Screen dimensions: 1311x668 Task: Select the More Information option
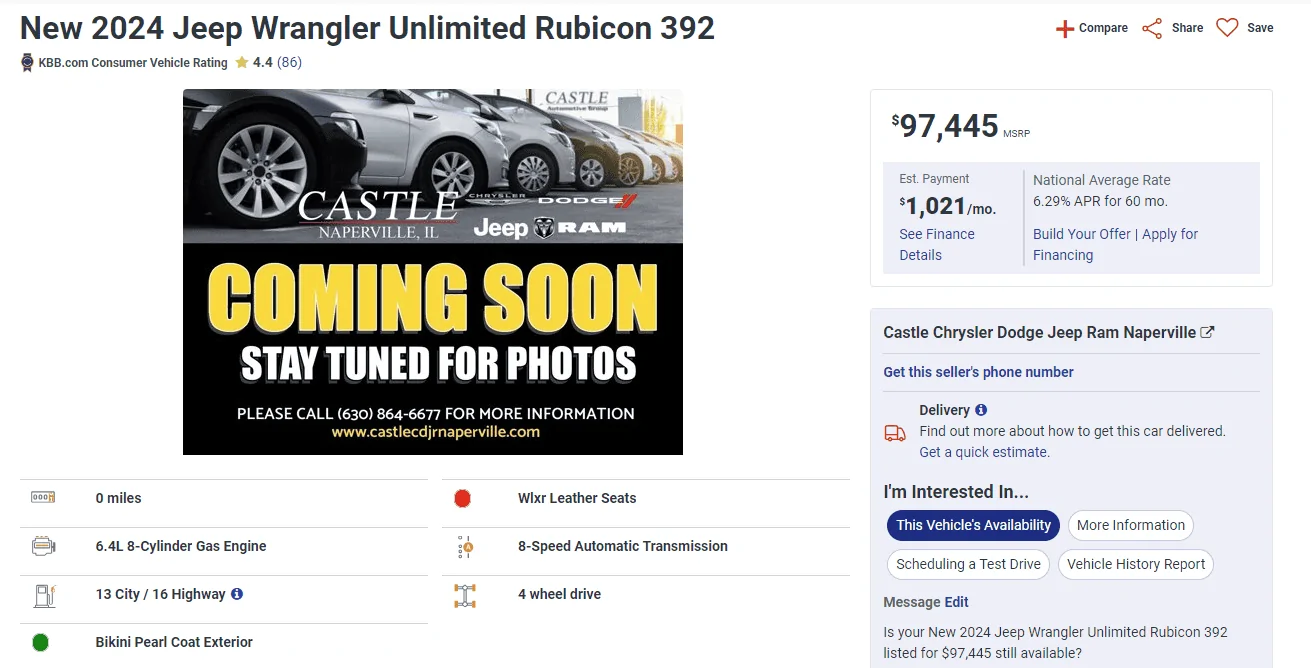pyautogui.click(x=1130, y=525)
